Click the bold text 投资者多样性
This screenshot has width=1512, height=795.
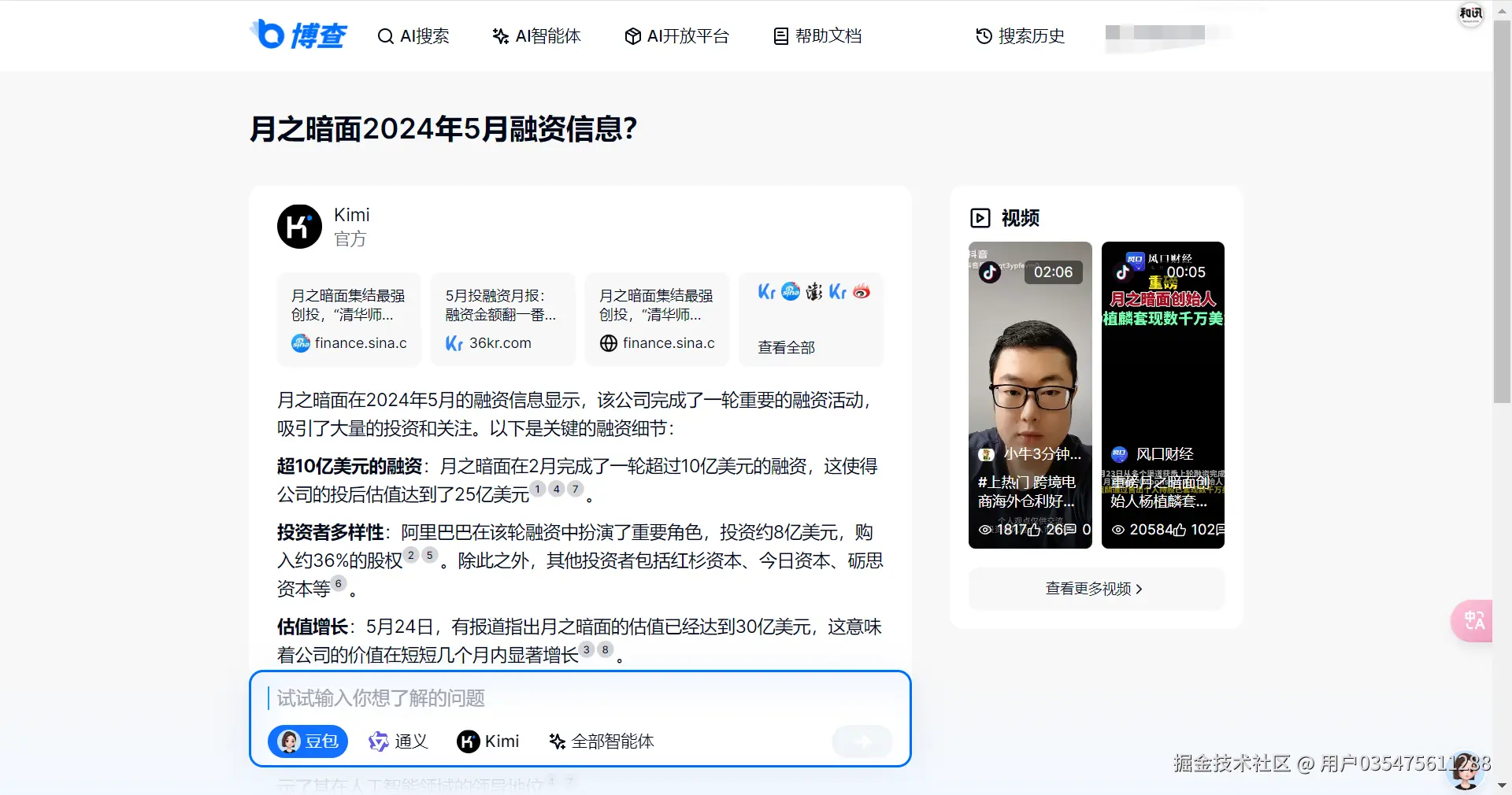pyautogui.click(x=331, y=532)
